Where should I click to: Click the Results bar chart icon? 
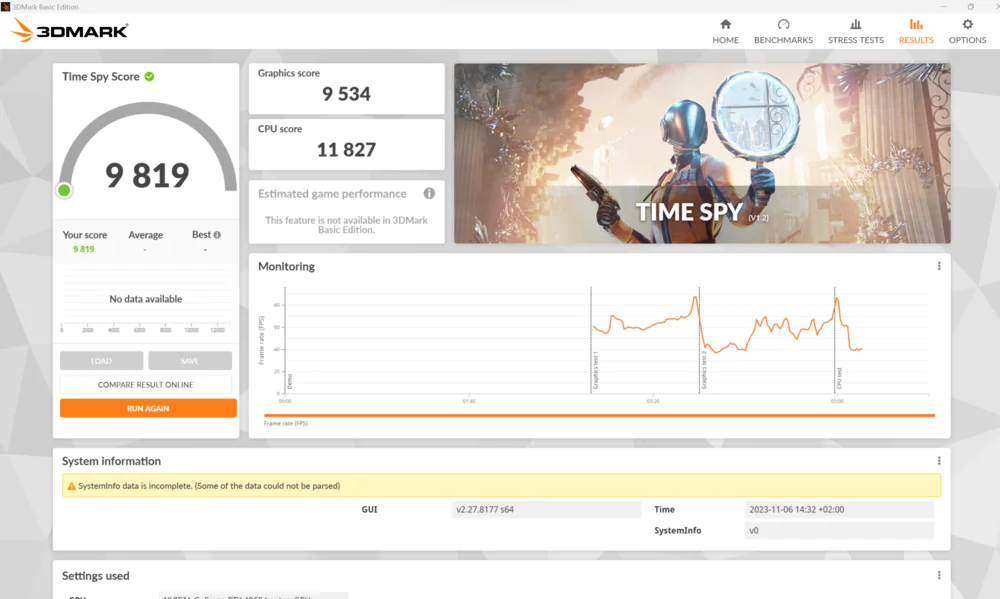[x=916, y=24]
